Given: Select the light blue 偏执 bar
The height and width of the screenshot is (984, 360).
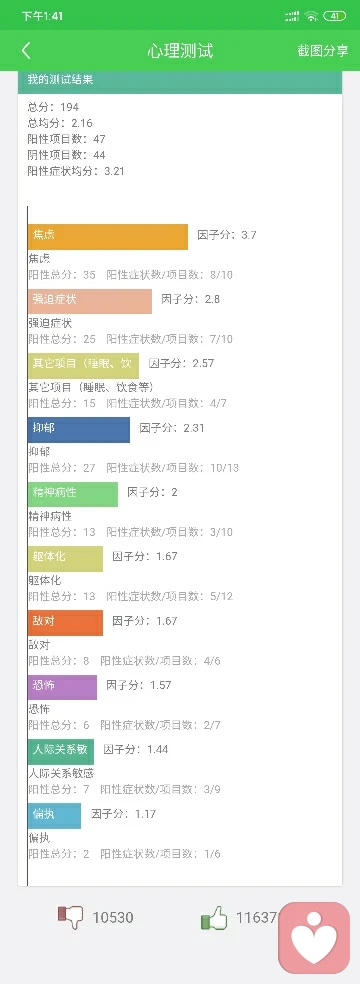Looking at the screenshot, I should (55, 816).
